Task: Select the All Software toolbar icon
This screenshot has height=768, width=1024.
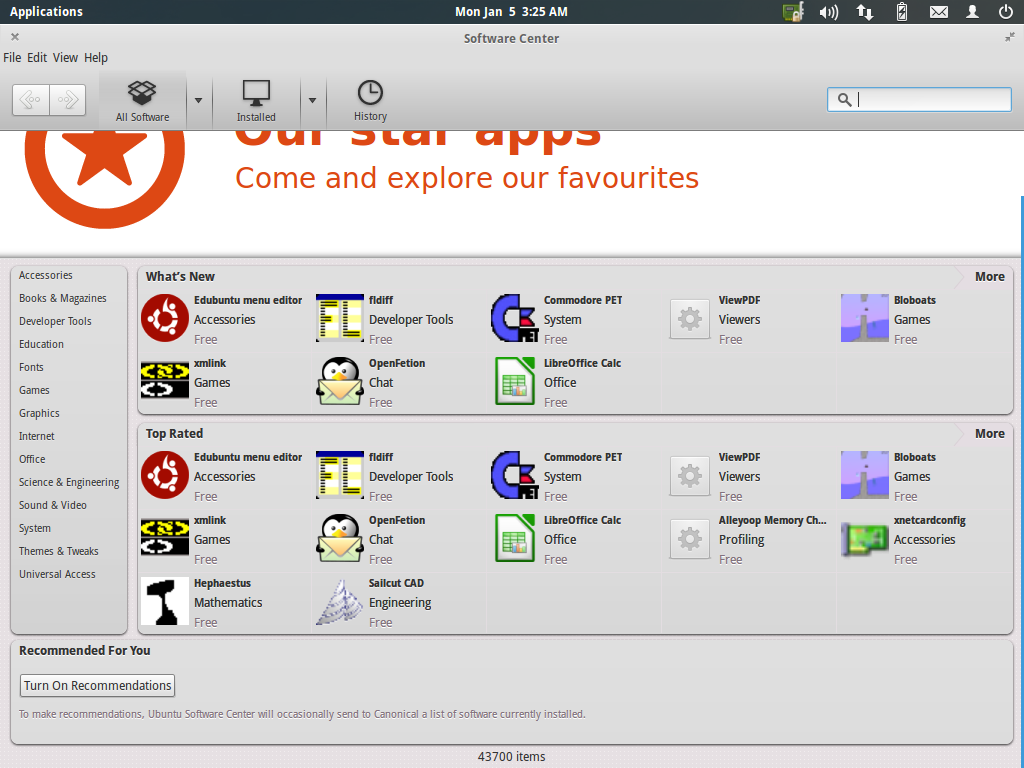Action: 142,100
